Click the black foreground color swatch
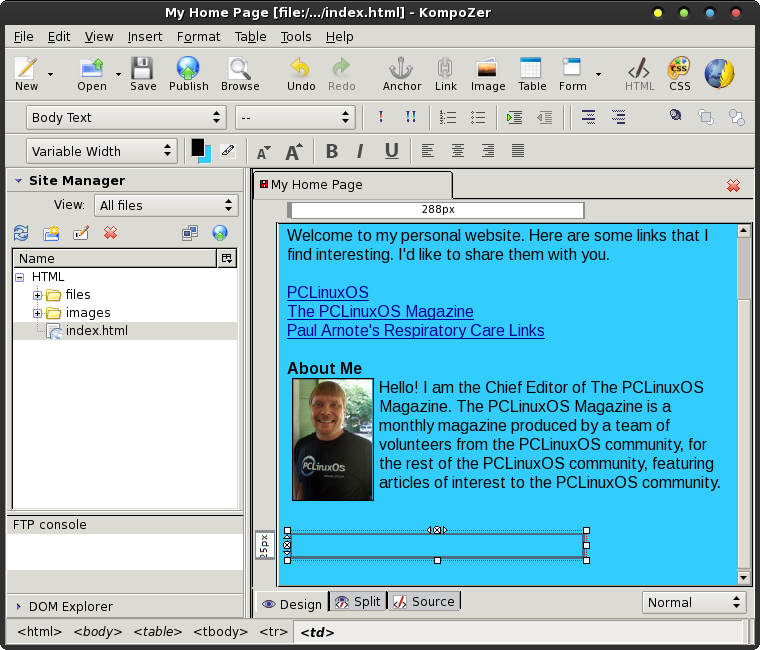The height and width of the screenshot is (650, 760). pos(197,147)
